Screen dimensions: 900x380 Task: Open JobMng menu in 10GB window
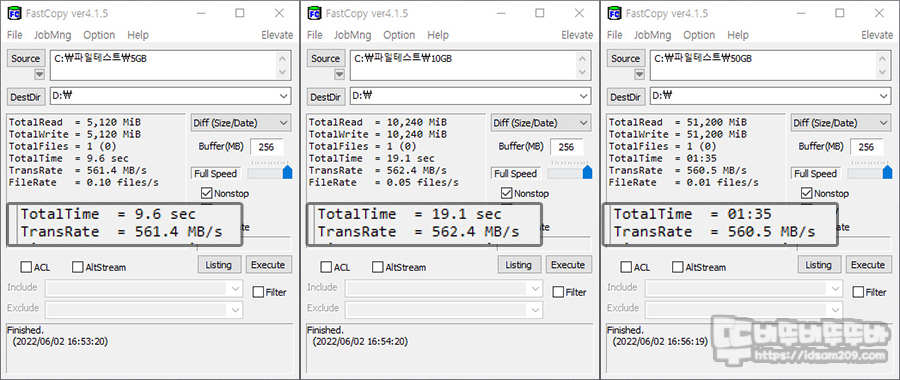[x=352, y=35]
